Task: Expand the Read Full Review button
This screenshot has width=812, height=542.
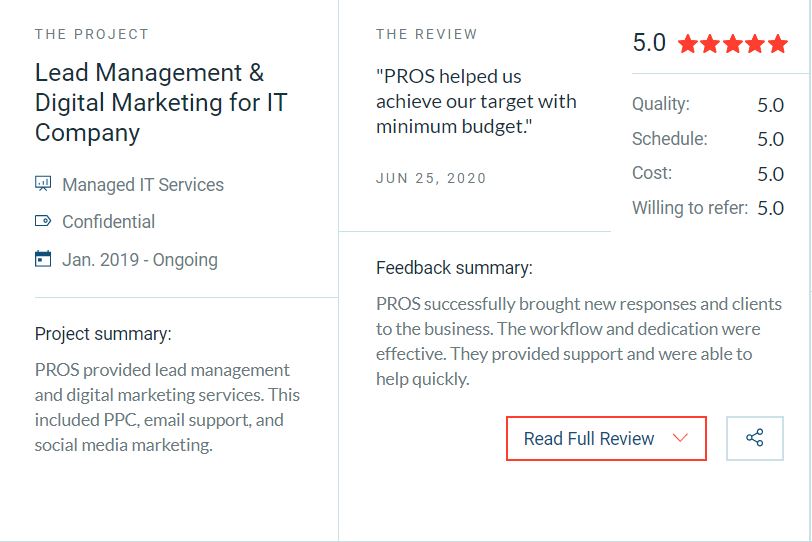Action: coord(606,438)
